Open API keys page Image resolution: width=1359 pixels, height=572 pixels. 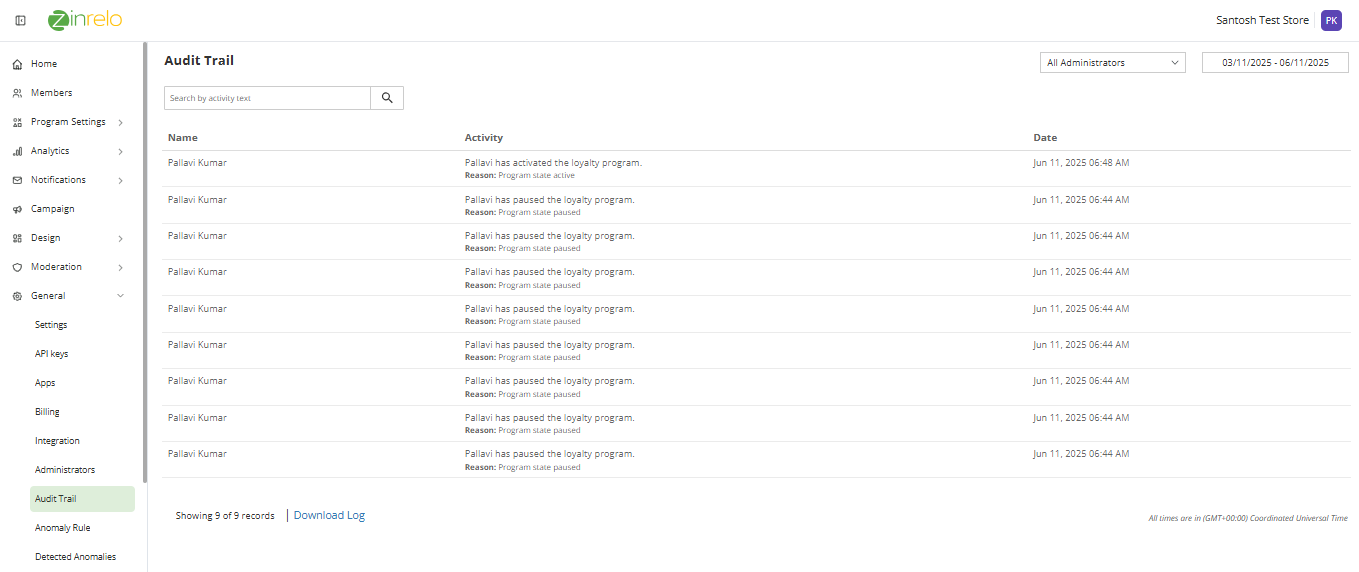click(52, 354)
